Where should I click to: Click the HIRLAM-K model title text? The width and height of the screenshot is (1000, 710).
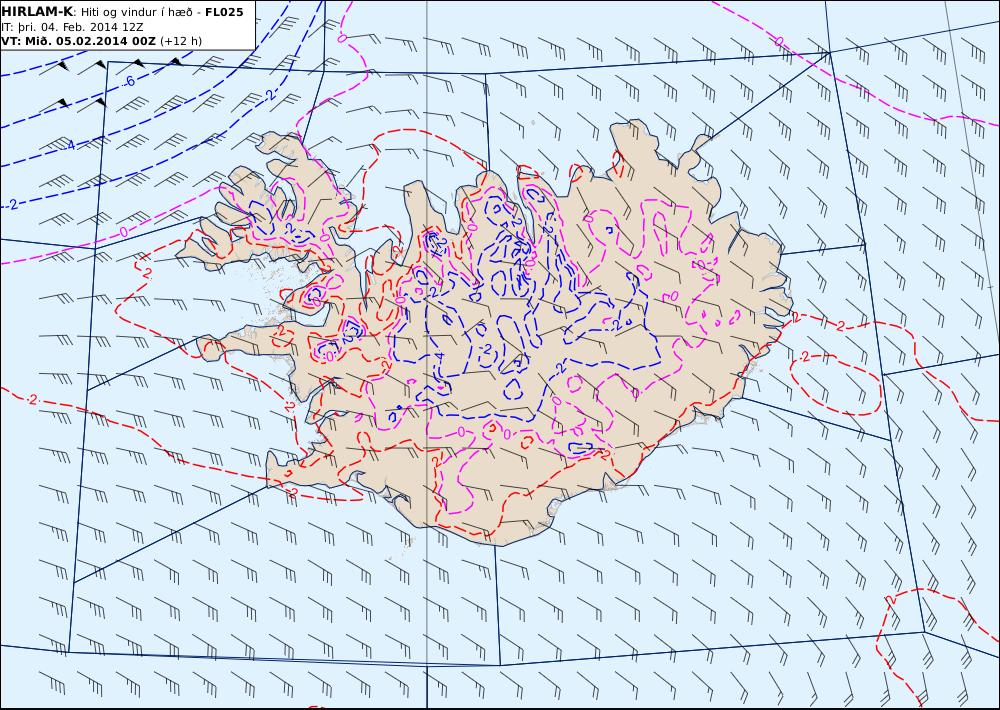point(38,12)
